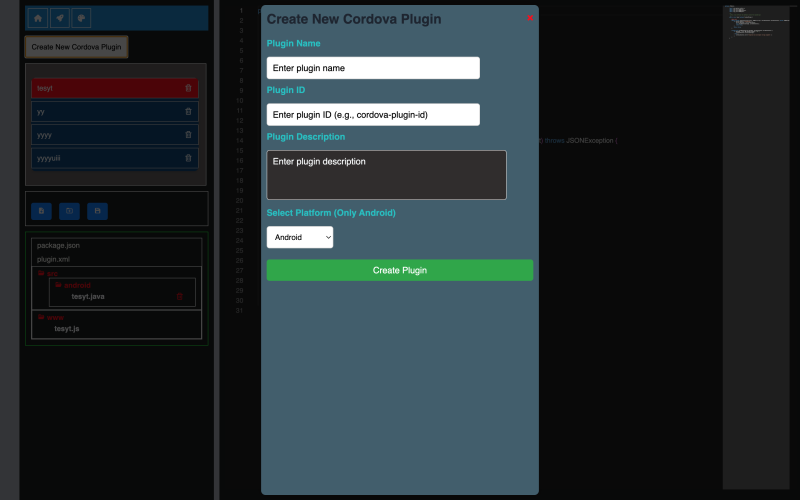Open plugin.xml in file tree
800x500 pixels.
[x=53, y=259]
